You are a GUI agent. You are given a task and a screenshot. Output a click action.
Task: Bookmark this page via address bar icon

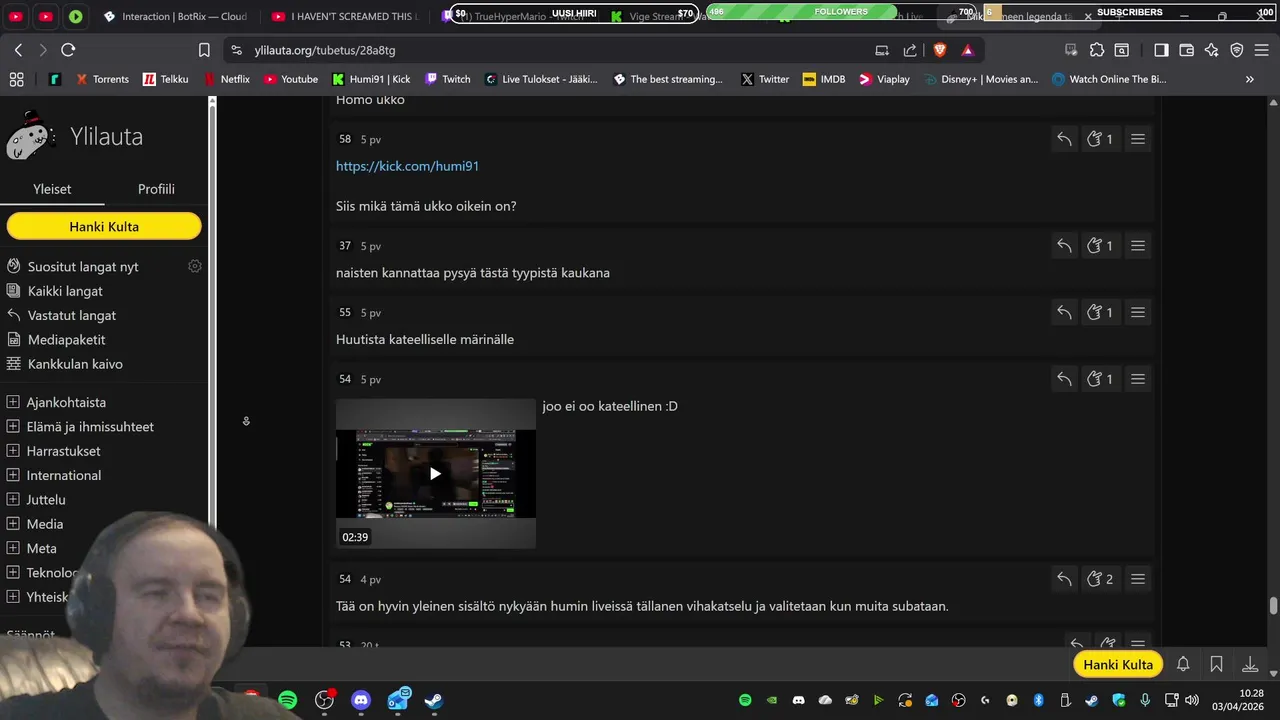tap(204, 50)
